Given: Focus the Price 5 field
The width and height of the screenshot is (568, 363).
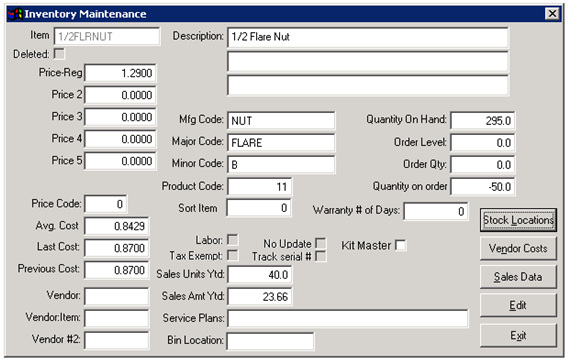Looking at the screenshot, I should pos(120,161).
